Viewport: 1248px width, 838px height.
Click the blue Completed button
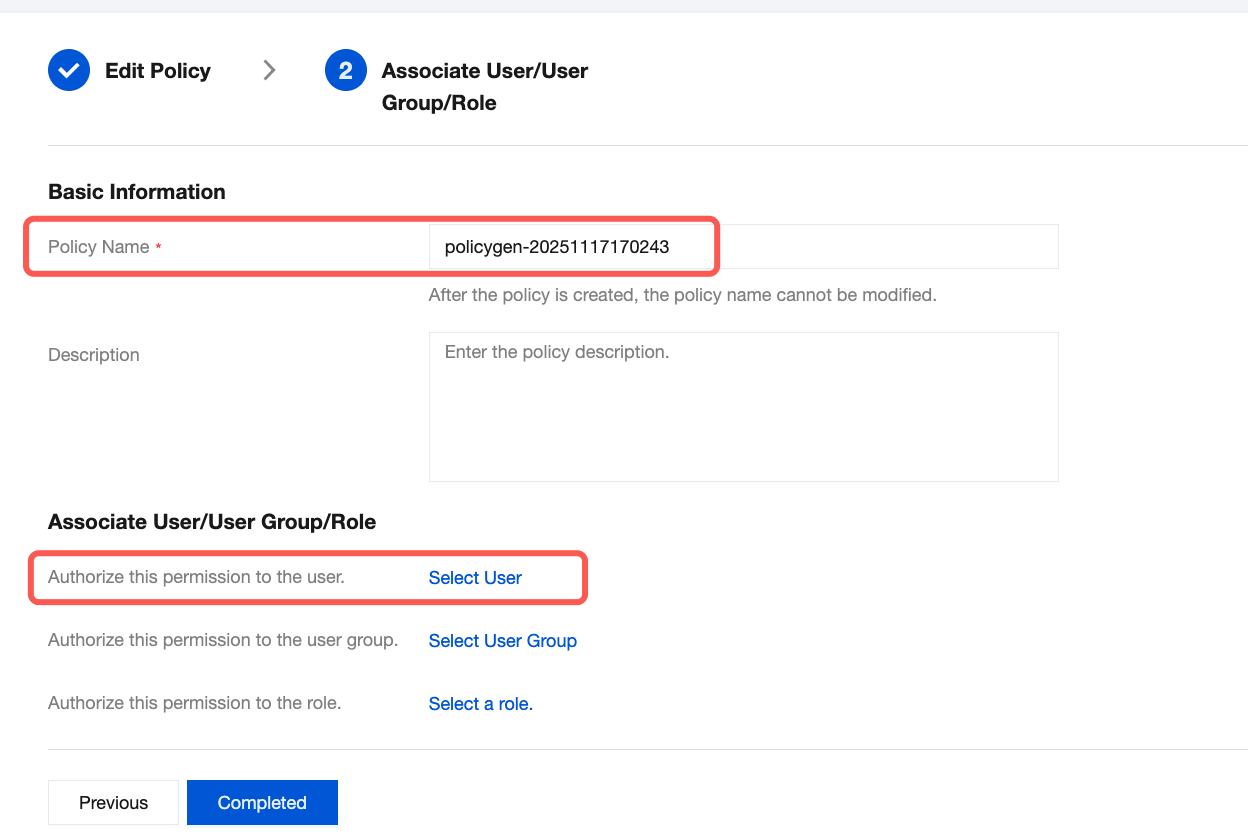click(x=262, y=803)
